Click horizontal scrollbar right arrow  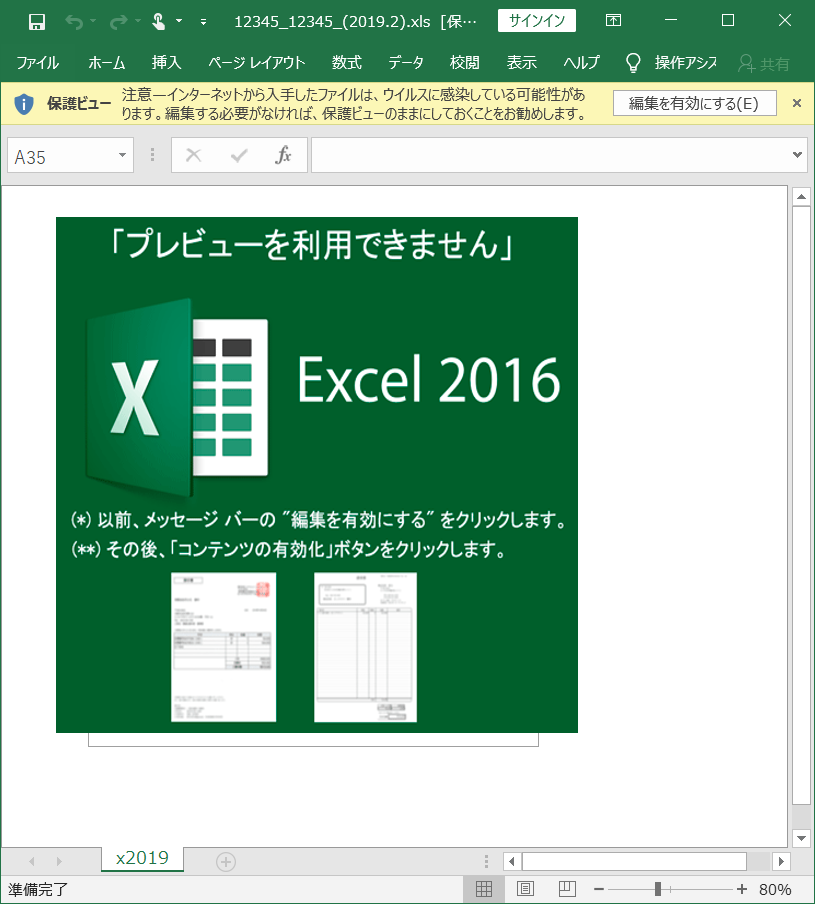[781, 861]
